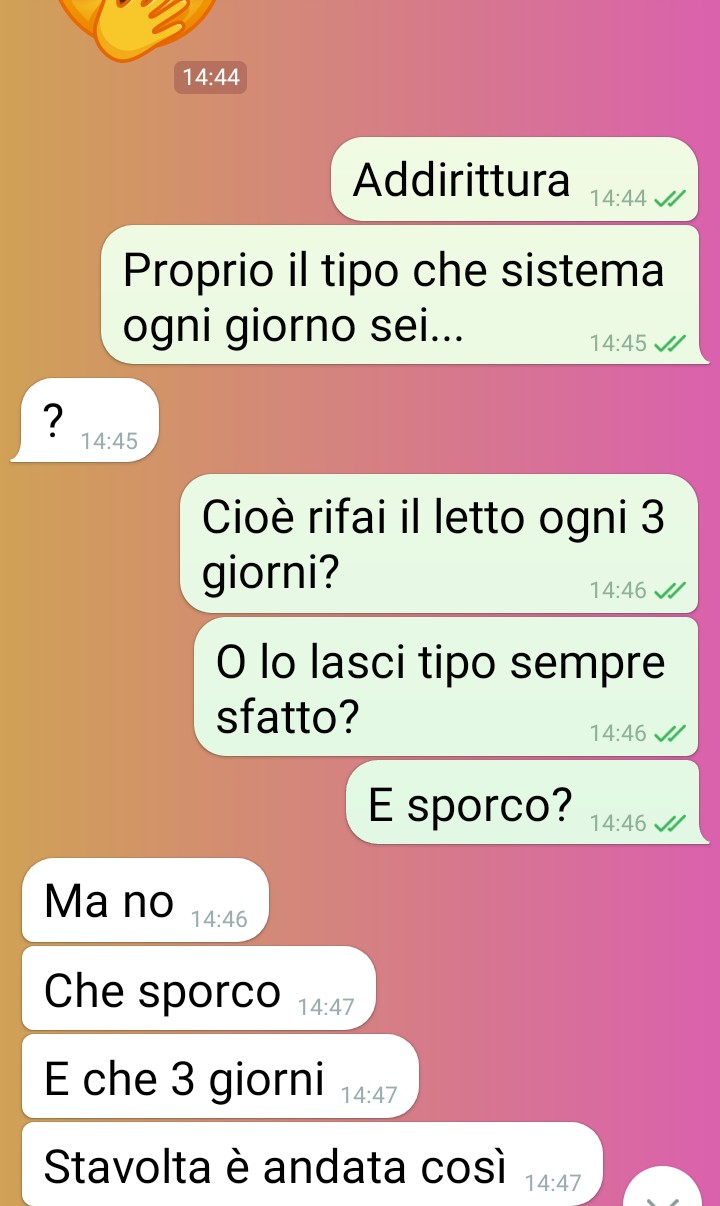Select the 'Che sporco' received bubble
This screenshot has height=1206, width=720.
[x=199, y=988]
